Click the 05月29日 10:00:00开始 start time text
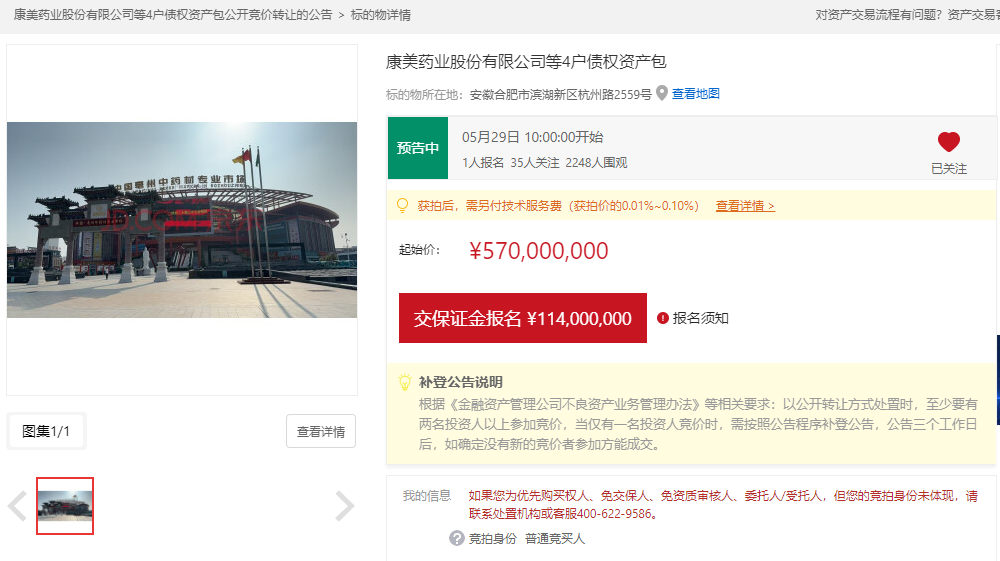 point(533,137)
